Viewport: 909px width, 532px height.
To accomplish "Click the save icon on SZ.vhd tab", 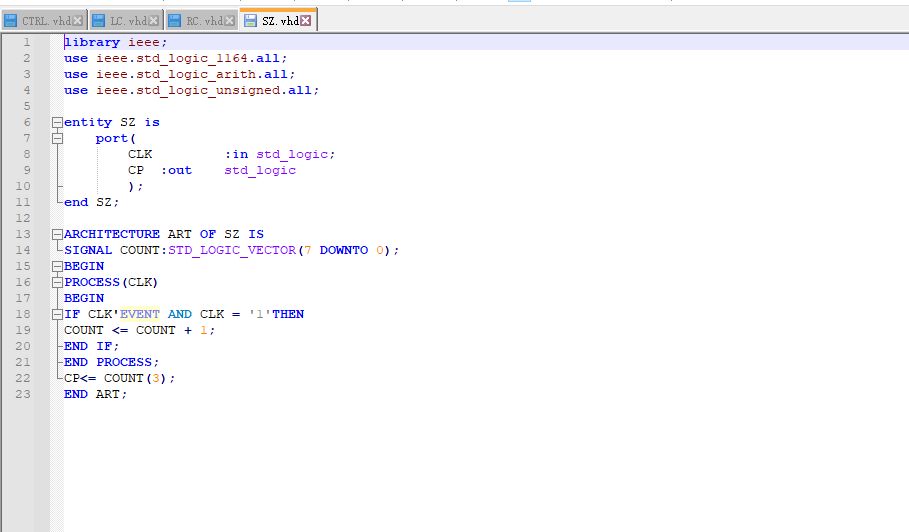I will 250,21.
